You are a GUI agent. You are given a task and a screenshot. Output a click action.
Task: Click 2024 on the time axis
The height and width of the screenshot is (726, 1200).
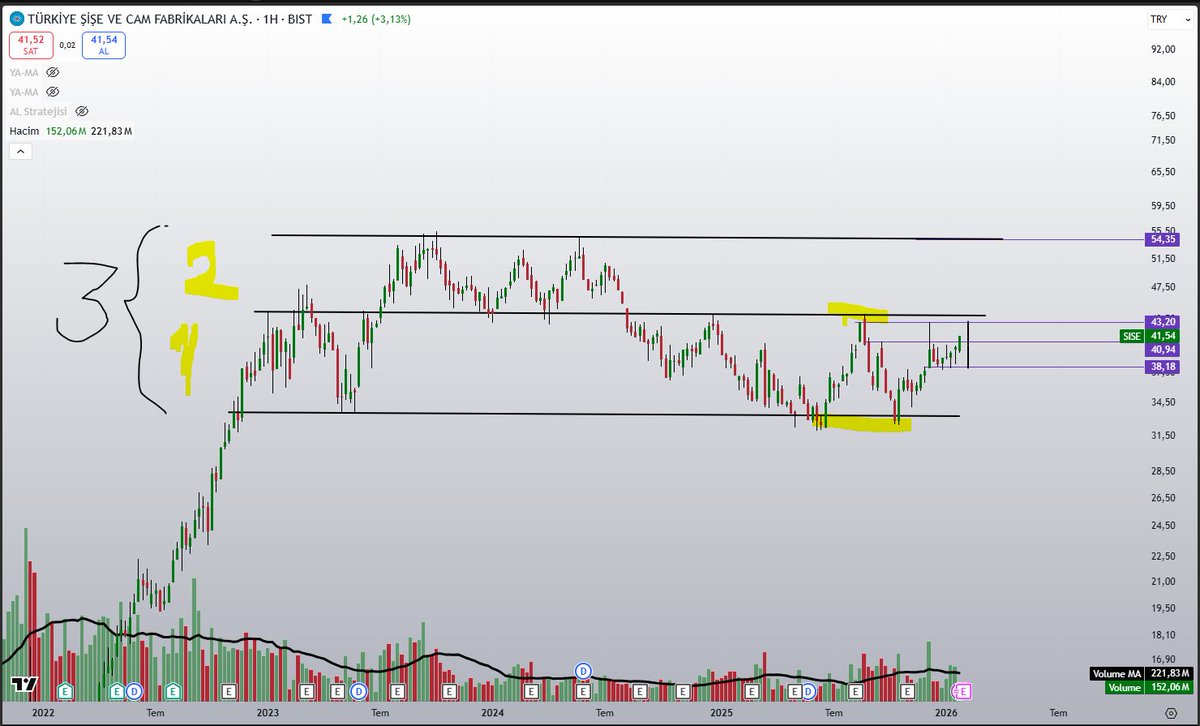click(492, 714)
